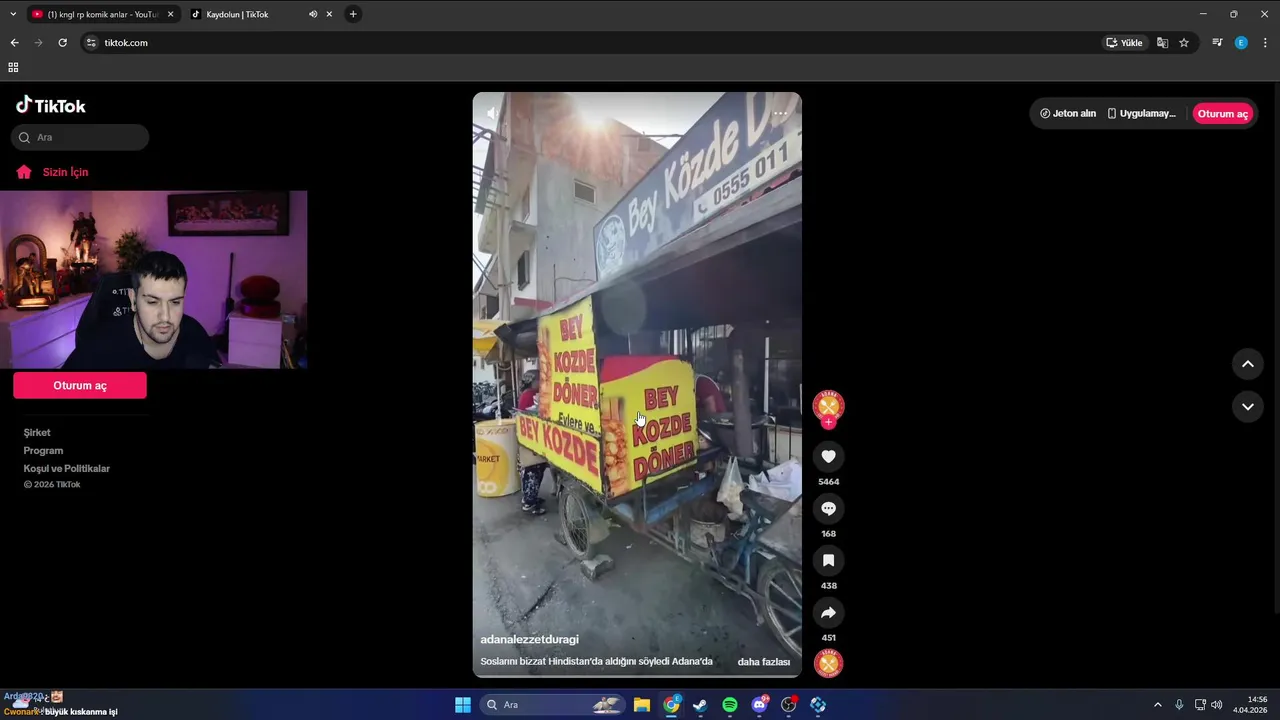Open File Explorer from taskbar
1280x720 pixels.
642,705
